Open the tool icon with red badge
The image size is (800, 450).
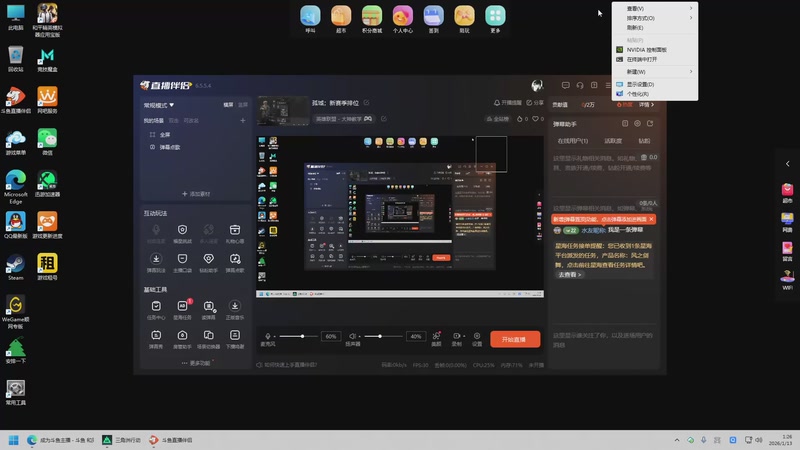click(183, 306)
